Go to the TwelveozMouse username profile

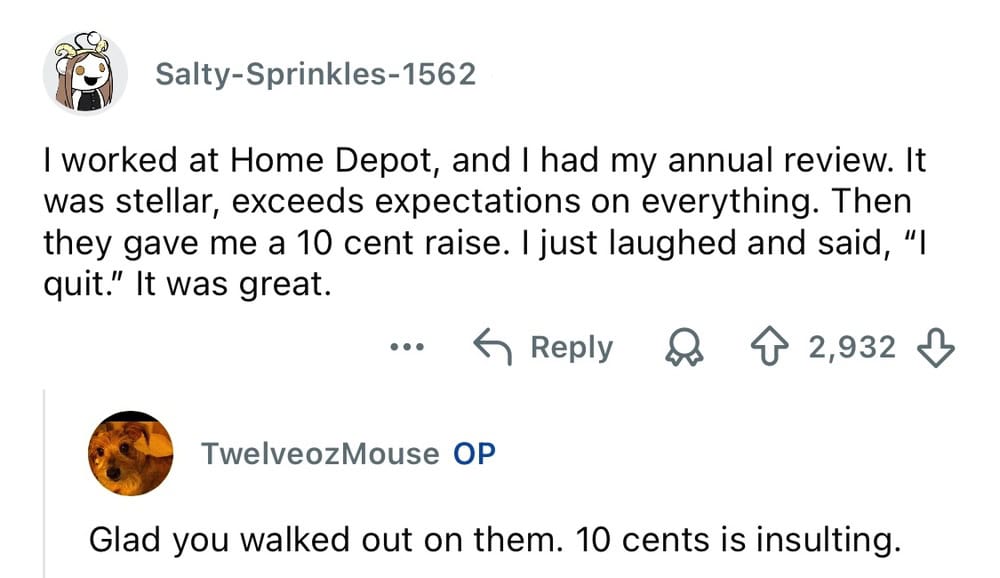[x=320, y=453]
